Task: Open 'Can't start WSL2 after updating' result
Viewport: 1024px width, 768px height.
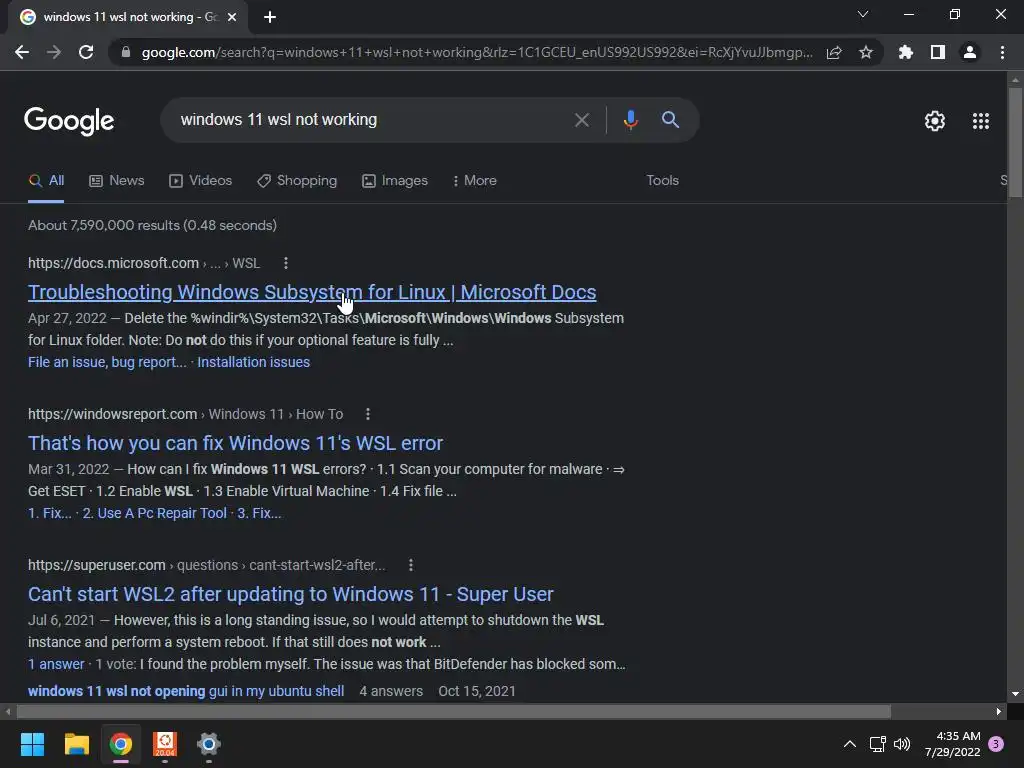Action: tap(291, 594)
